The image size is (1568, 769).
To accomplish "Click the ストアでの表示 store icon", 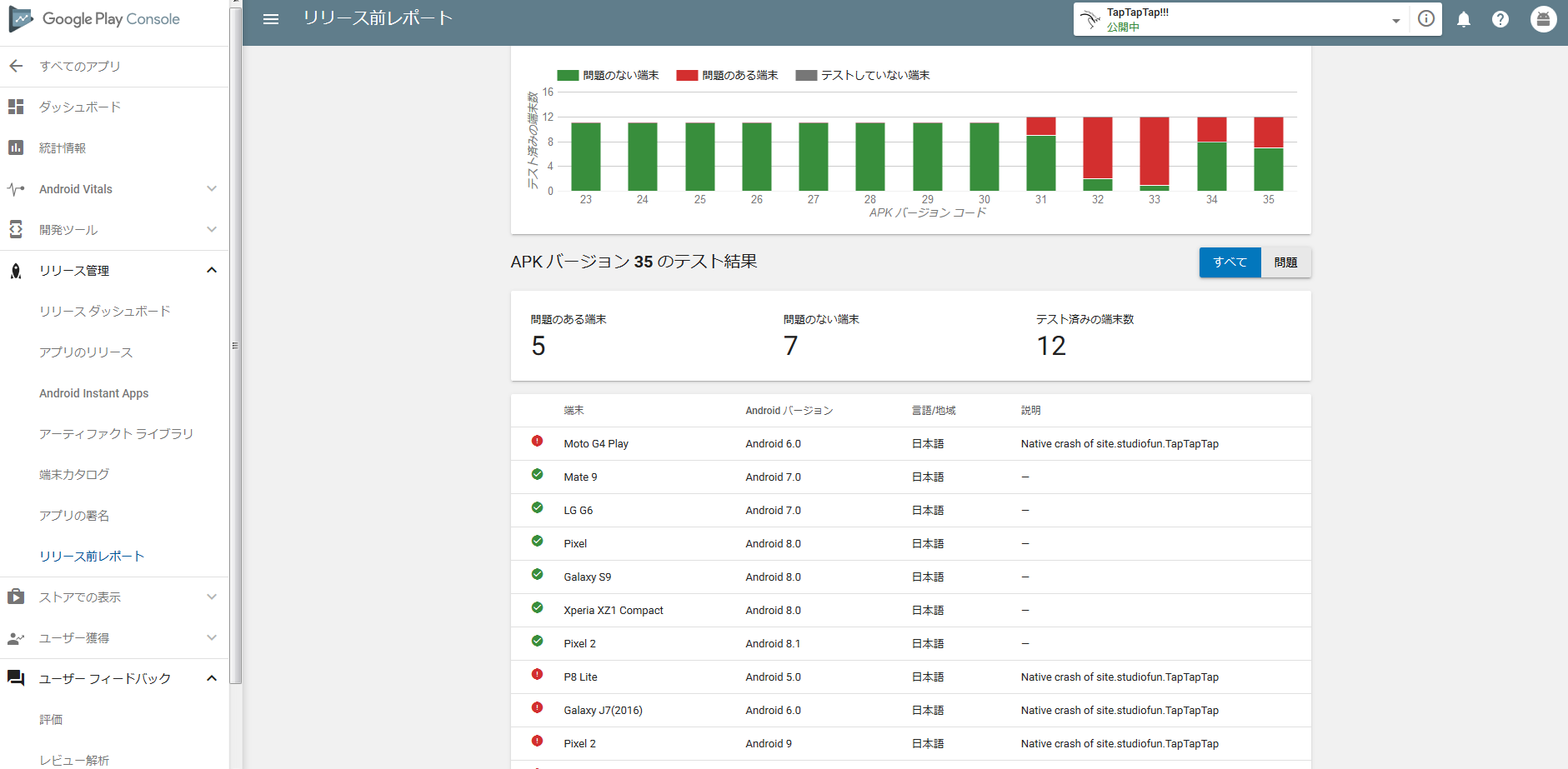I will (16, 597).
